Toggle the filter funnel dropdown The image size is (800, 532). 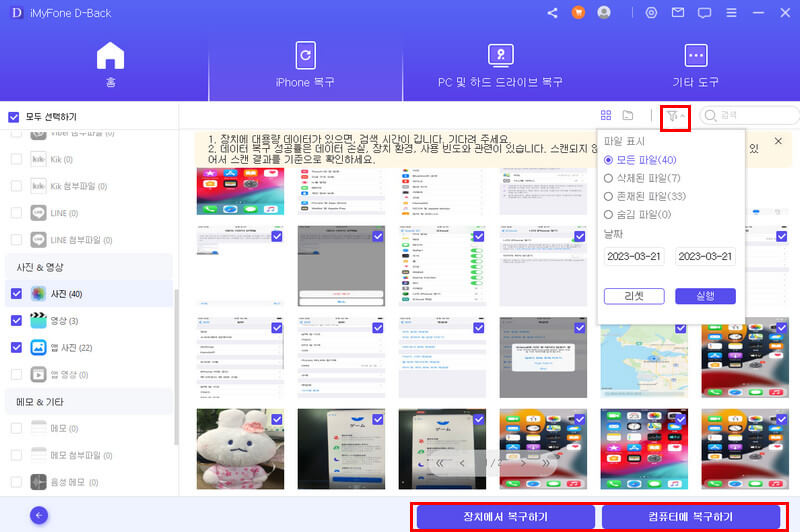[675, 117]
